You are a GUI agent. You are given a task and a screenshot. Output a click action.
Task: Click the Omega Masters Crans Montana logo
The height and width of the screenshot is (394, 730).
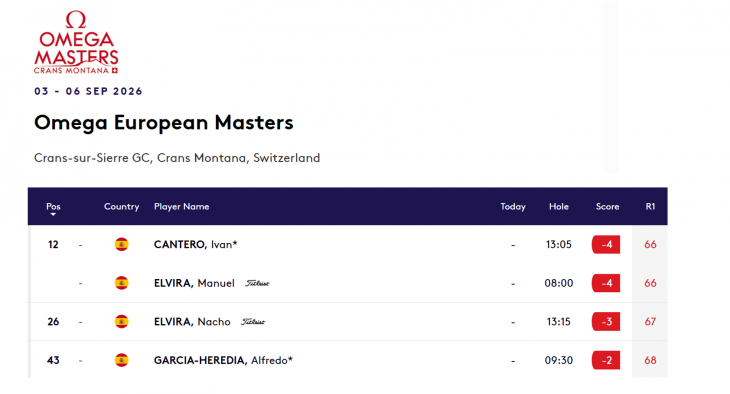click(76, 42)
